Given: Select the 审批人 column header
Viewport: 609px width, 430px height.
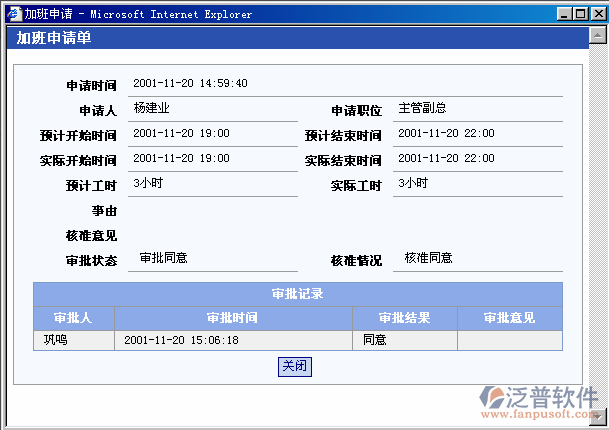Looking at the screenshot, I should click(73, 318).
